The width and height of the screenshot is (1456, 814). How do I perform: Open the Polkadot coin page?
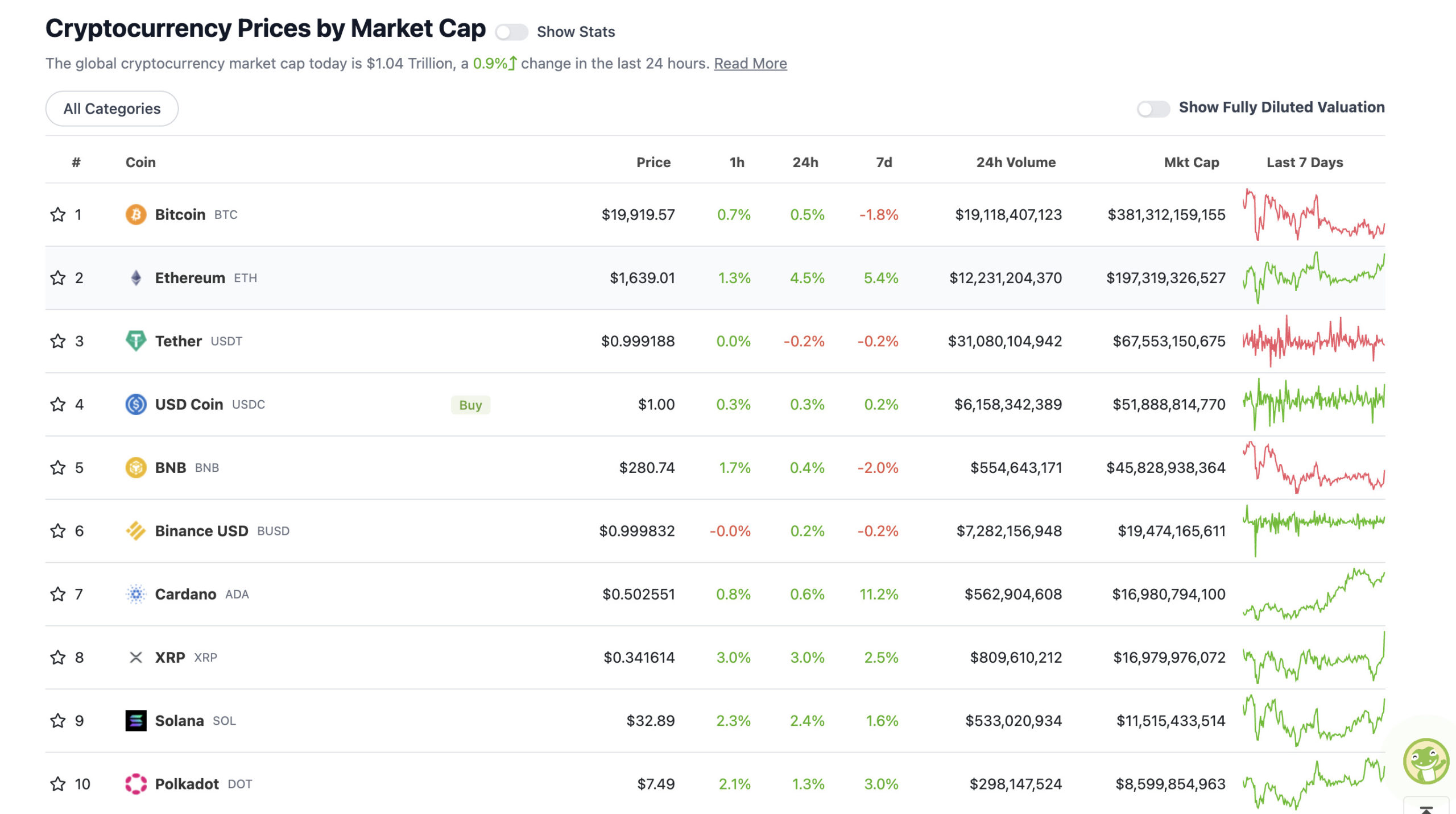point(187,784)
